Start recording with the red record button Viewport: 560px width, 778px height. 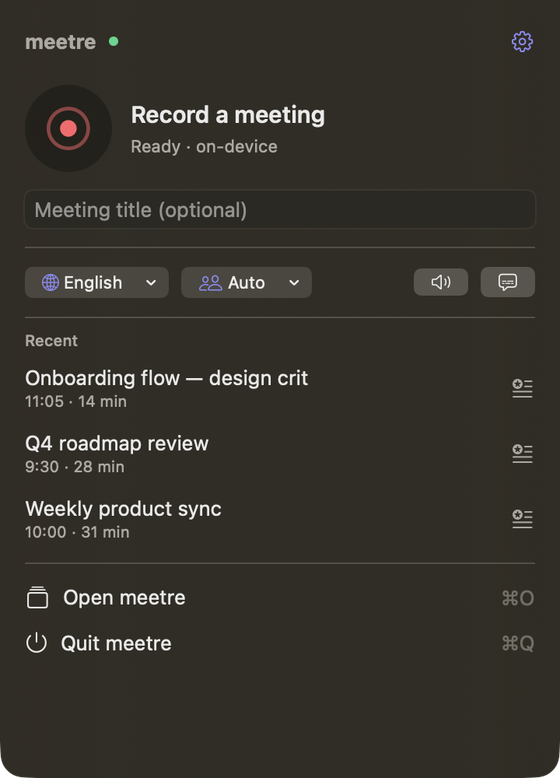68,129
